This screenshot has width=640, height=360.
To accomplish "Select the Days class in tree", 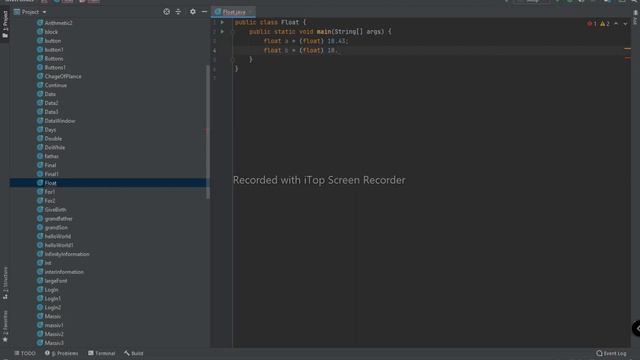I will (47, 130).
